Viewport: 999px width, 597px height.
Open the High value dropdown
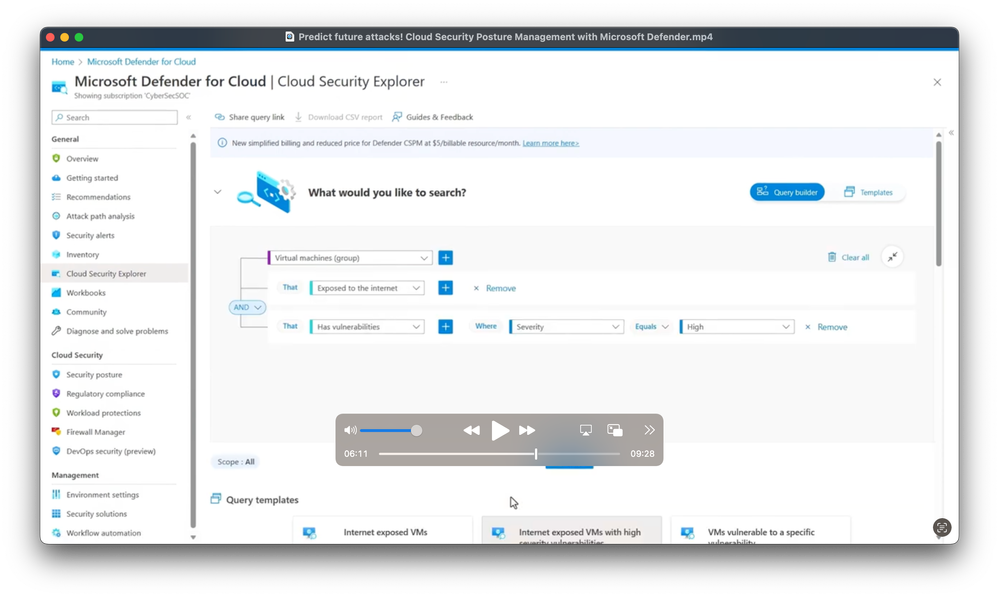[737, 327]
